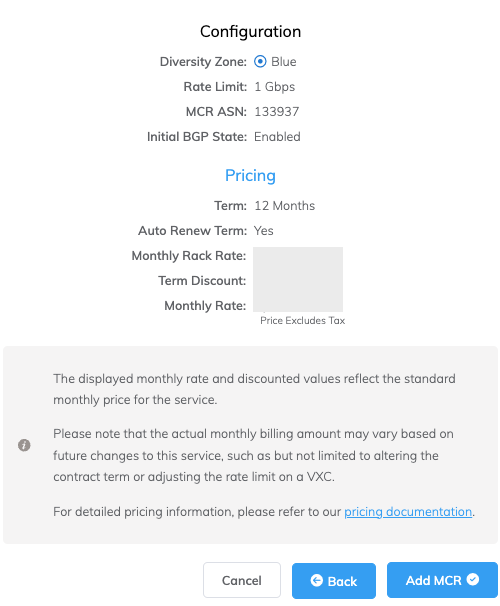
Task: Click the 12 Months term value
Action: tap(284, 206)
